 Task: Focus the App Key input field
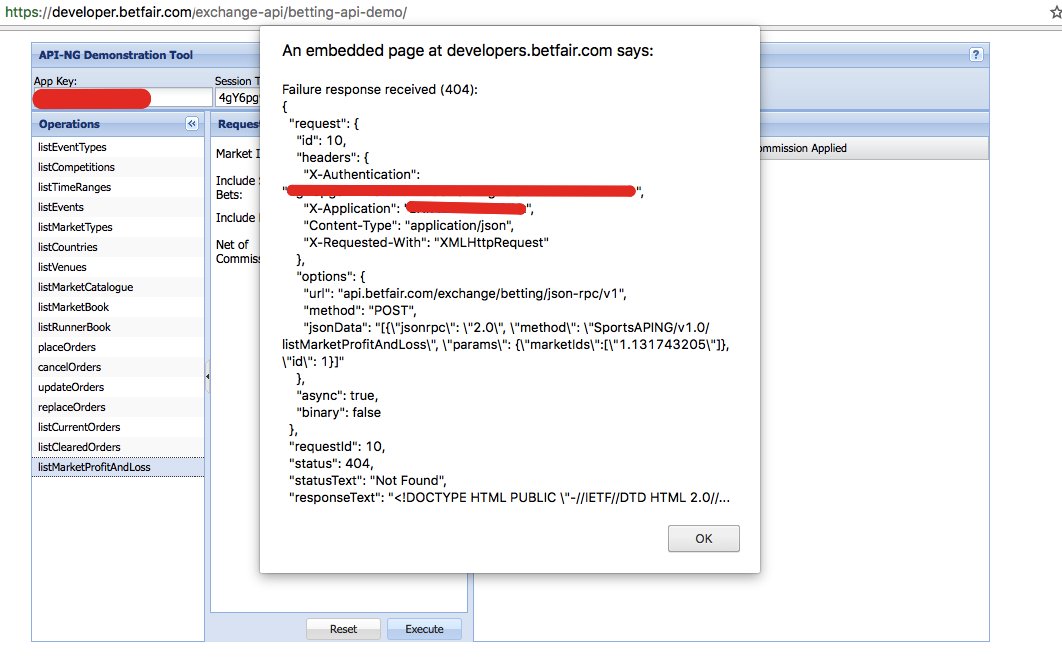click(x=123, y=98)
